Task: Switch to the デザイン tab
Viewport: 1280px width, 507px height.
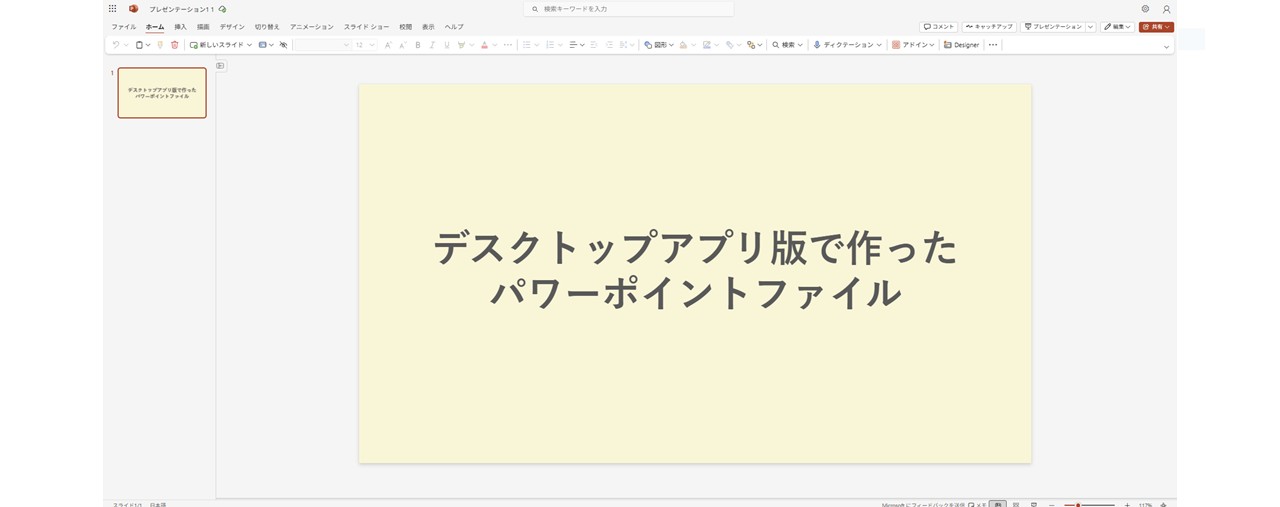Action: click(x=232, y=27)
